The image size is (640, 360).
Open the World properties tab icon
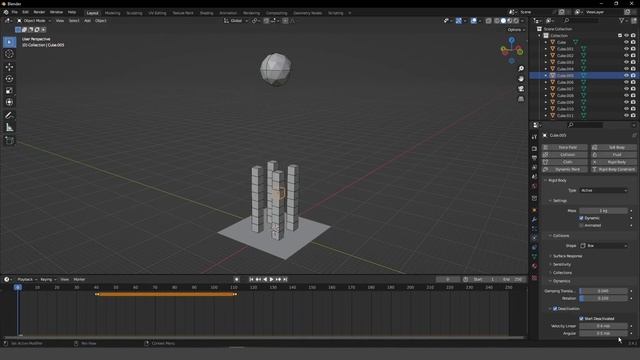pos(534,186)
